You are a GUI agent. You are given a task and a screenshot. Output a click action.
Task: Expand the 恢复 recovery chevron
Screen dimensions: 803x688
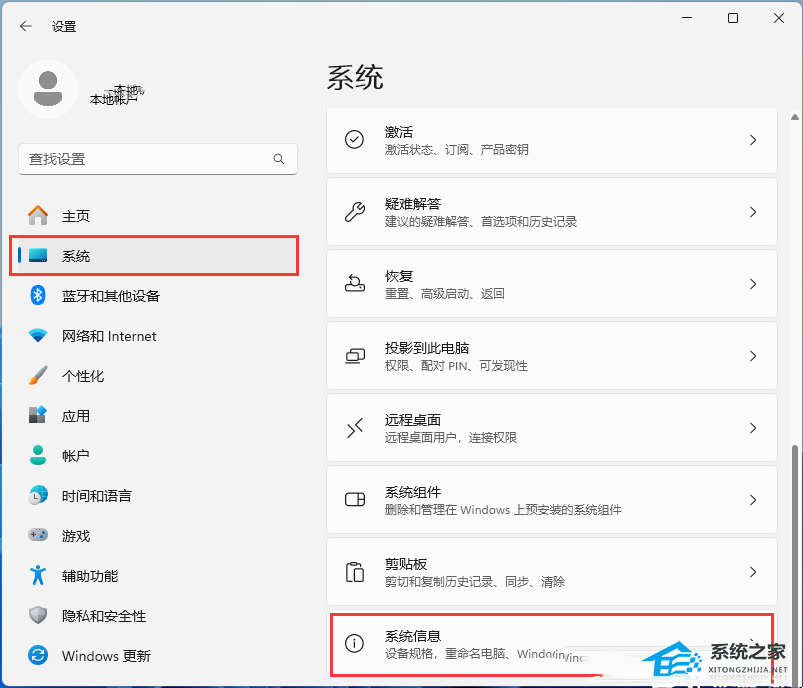(753, 284)
